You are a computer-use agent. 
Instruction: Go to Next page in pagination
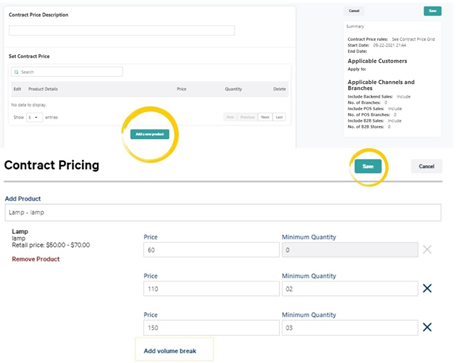tap(265, 117)
